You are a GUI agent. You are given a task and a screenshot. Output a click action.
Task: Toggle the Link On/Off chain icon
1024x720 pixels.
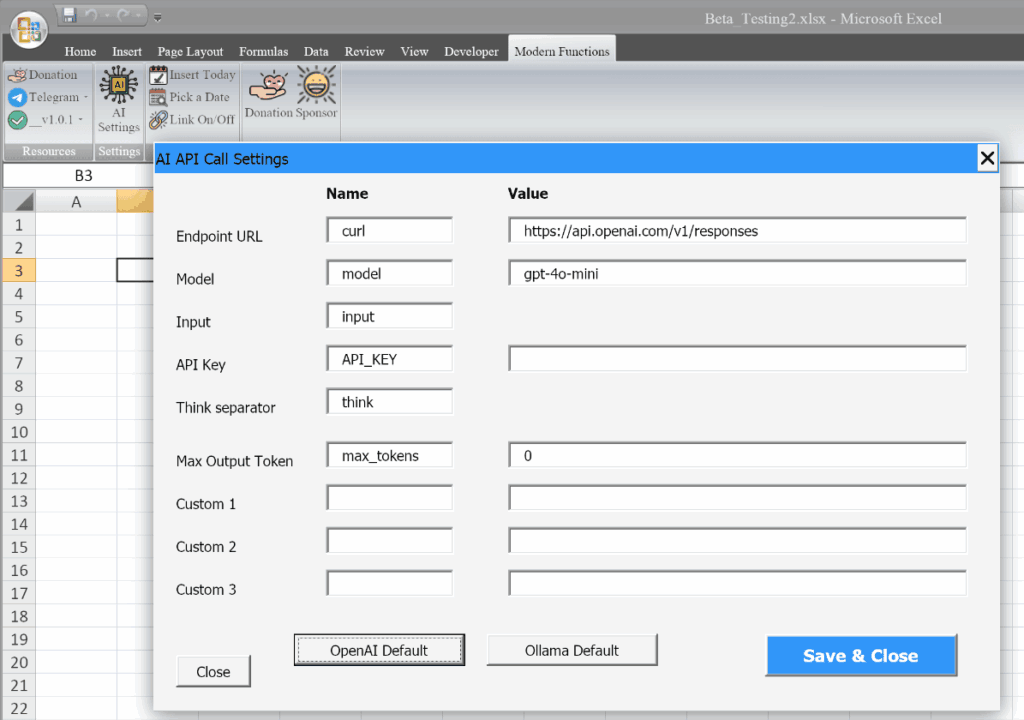click(158, 120)
